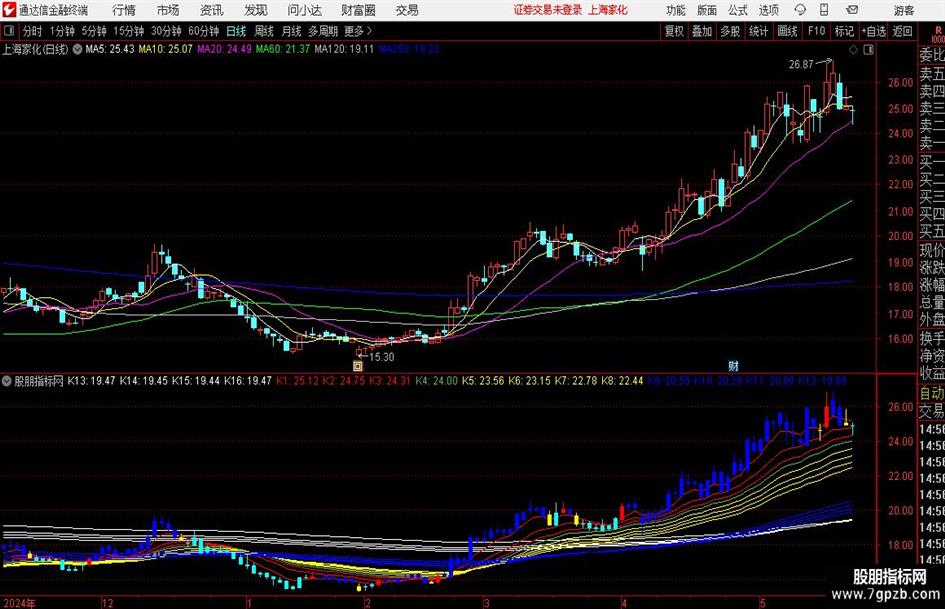Click the 上海家化 stock name in title bar
This screenshot has width=945, height=609.
[x=608, y=10]
